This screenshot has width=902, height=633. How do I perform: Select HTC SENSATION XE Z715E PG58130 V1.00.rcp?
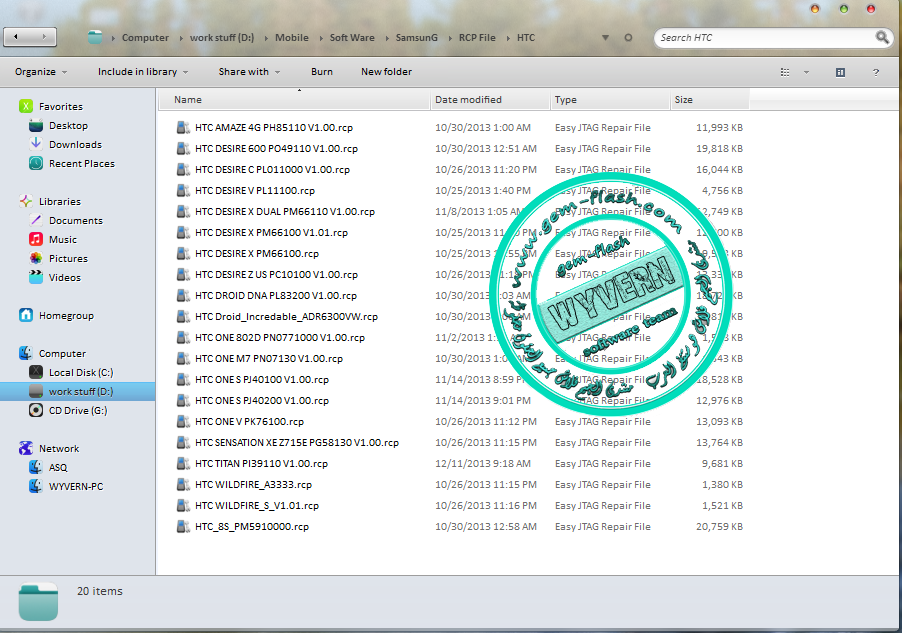pos(297,443)
